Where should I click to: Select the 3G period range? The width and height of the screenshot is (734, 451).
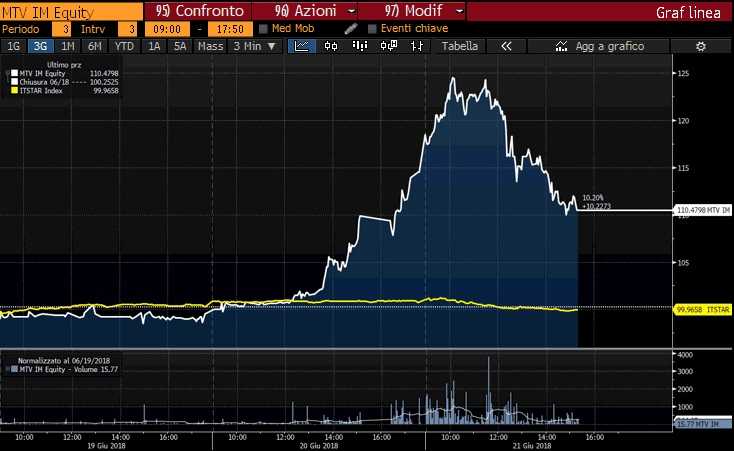click(x=40, y=46)
